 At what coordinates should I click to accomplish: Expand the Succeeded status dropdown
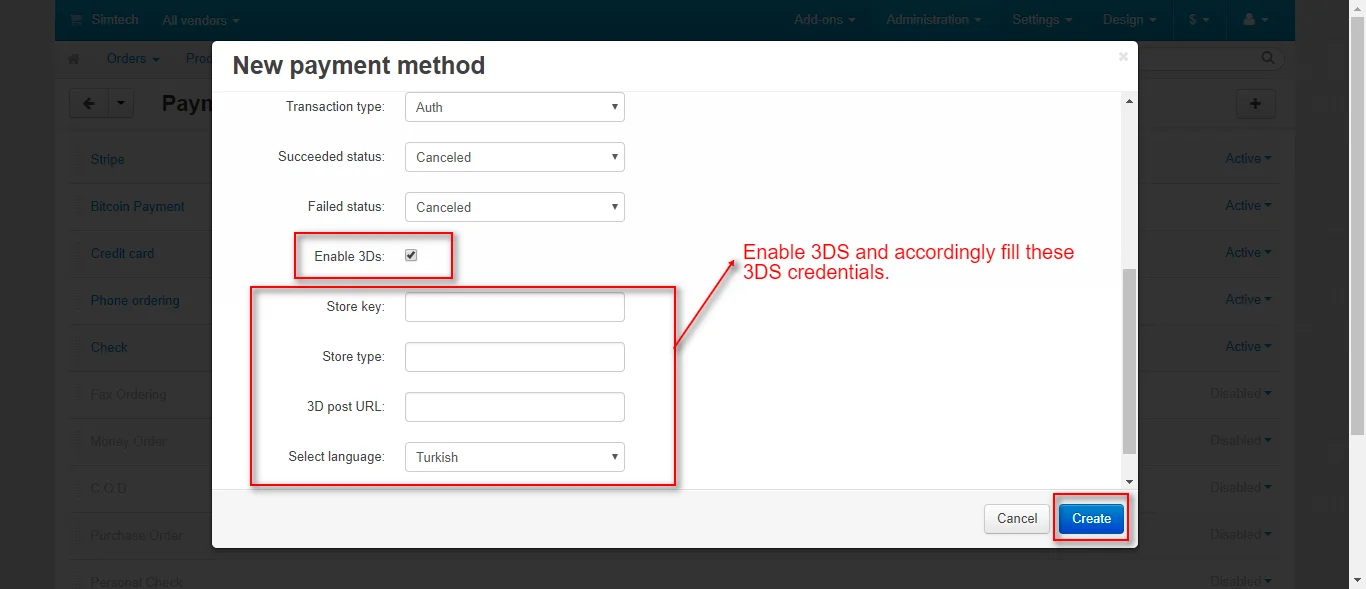tap(514, 157)
